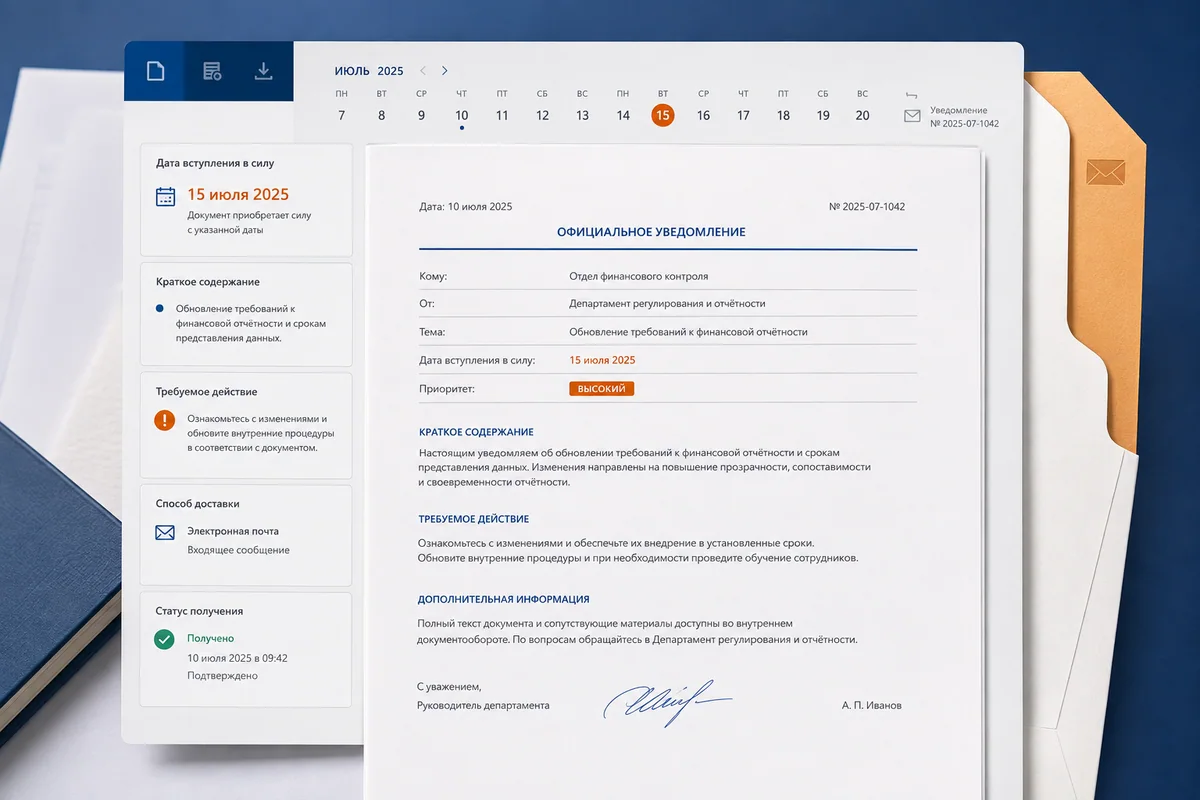The width and height of the screenshot is (1200, 800).
Task: Go to previous week with left chevron
Action: [x=423, y=71]
